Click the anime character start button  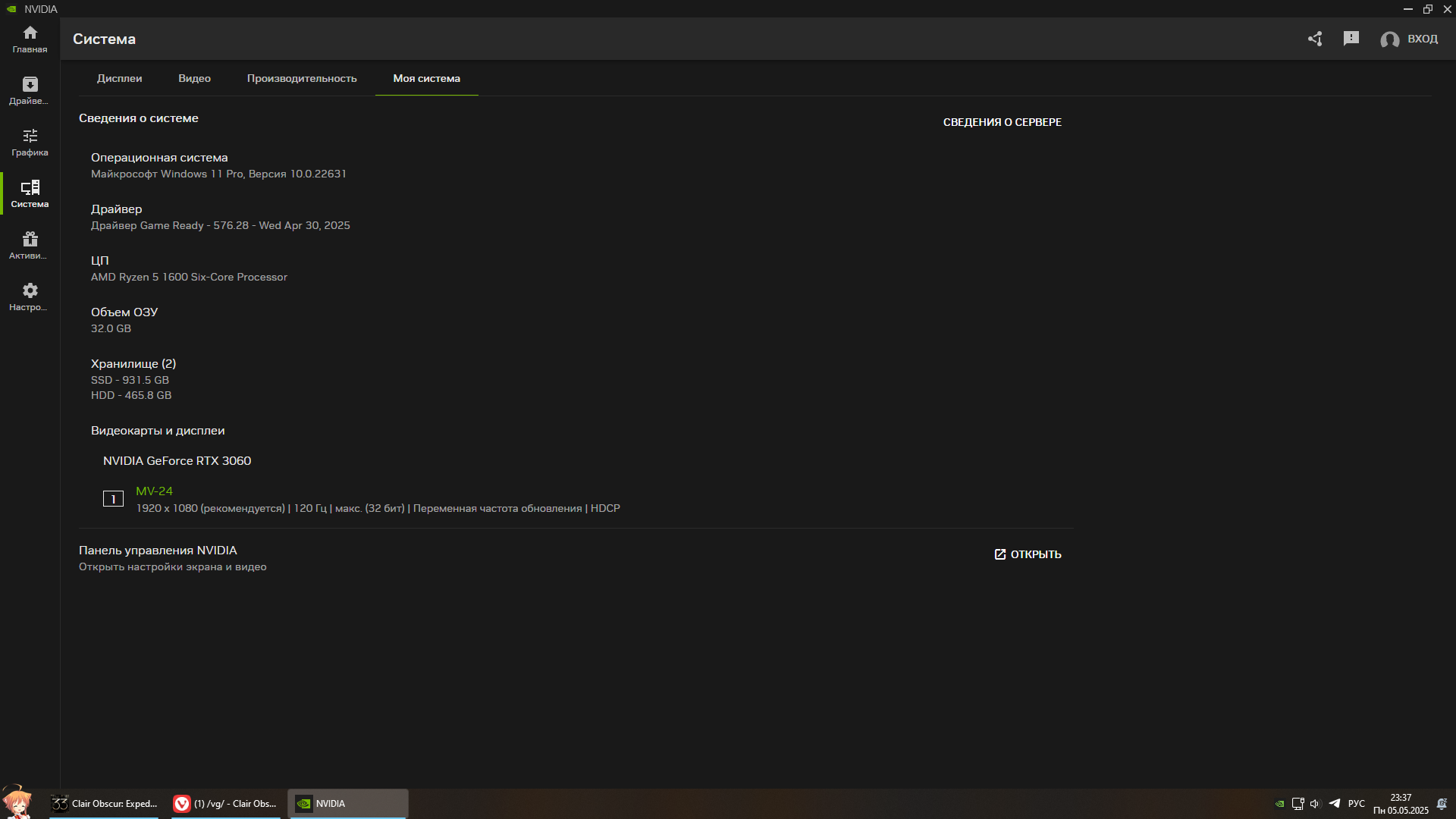click(17, 802)
